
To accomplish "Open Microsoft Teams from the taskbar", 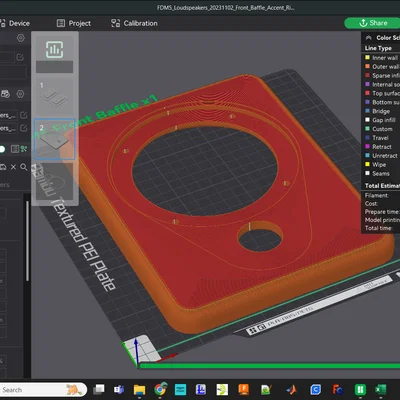I will (119, 389).
